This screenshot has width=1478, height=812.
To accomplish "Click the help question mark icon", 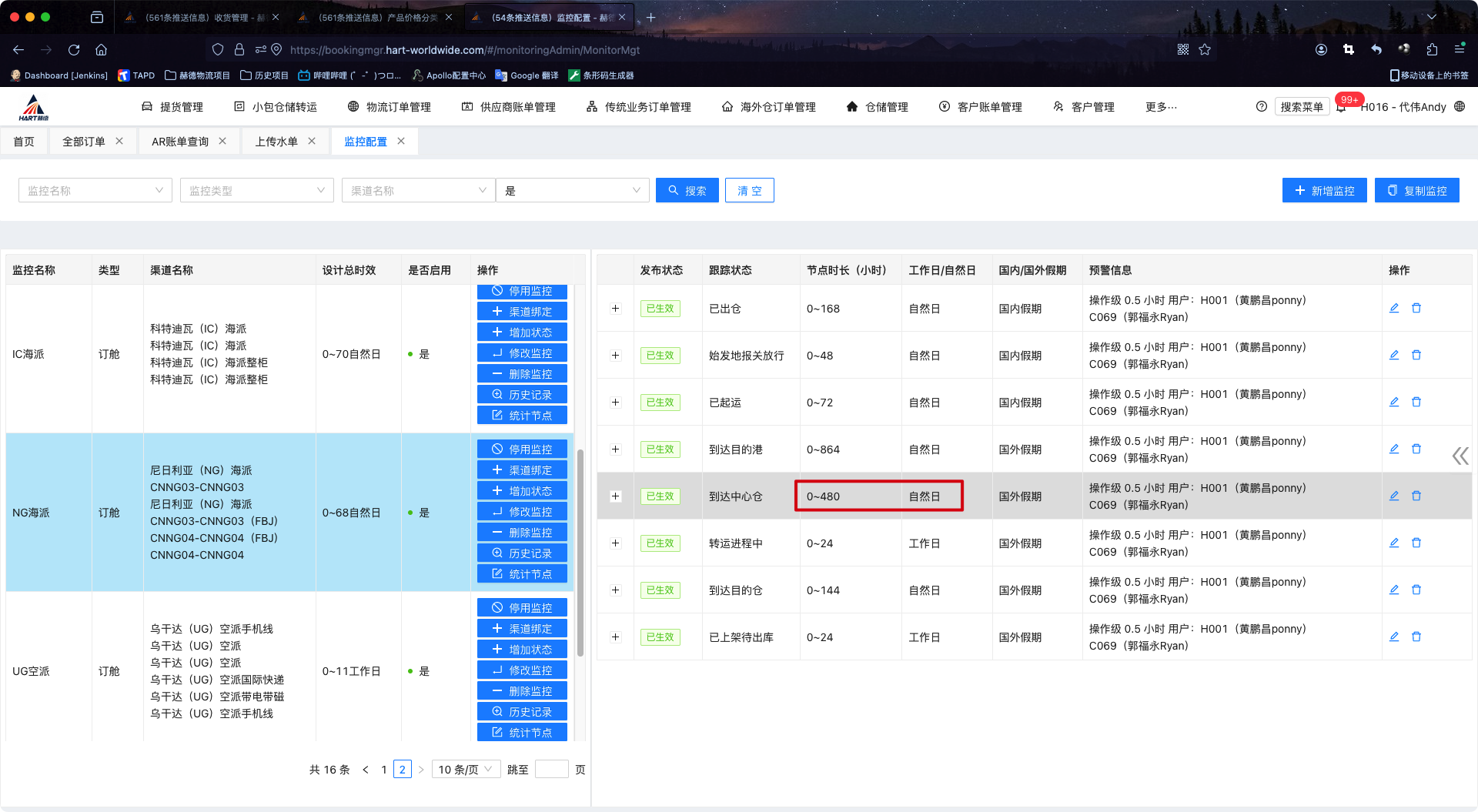I will click(x=1261, y=107).
